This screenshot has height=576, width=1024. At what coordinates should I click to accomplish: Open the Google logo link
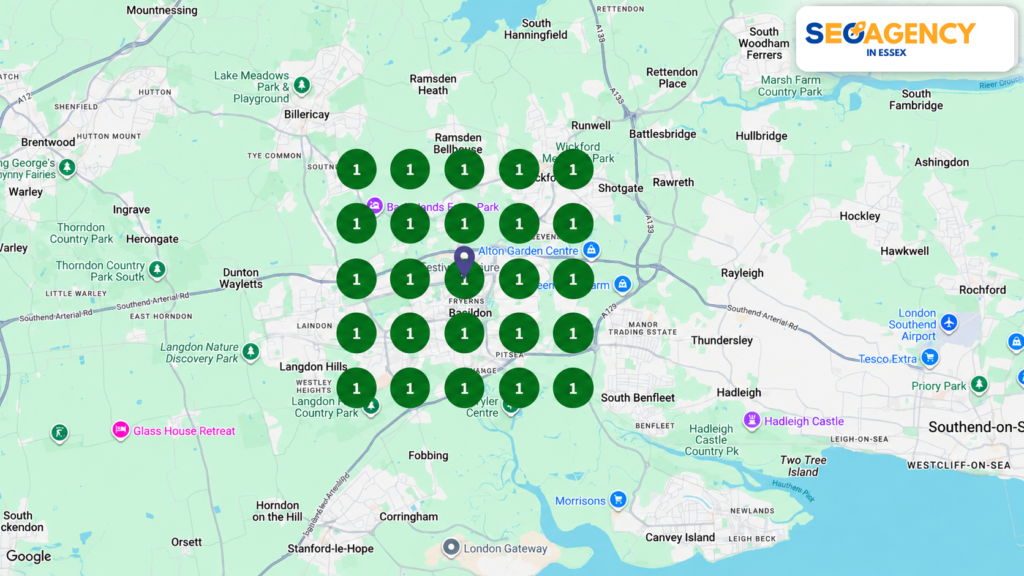pyautogui.click(x=29, y=556)
